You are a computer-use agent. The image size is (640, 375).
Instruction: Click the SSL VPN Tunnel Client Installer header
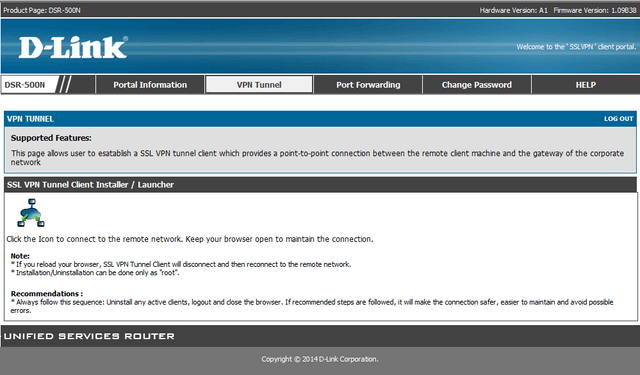90,185
